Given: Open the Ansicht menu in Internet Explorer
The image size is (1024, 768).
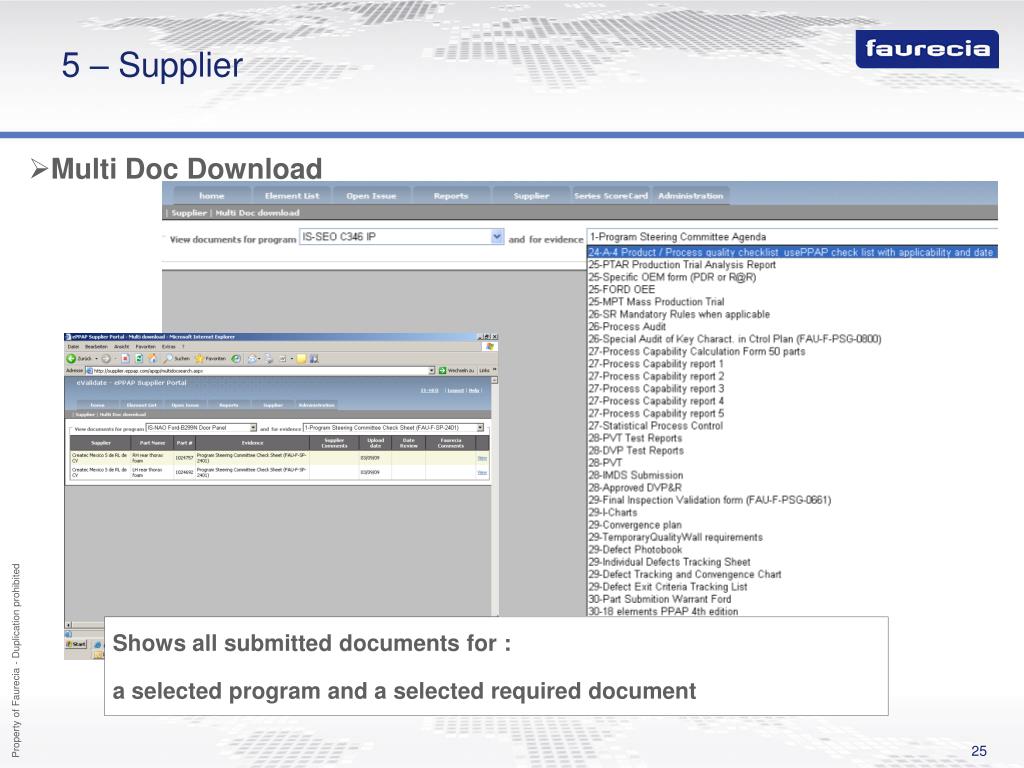Looking at the screenshot, I should (121, 347).
